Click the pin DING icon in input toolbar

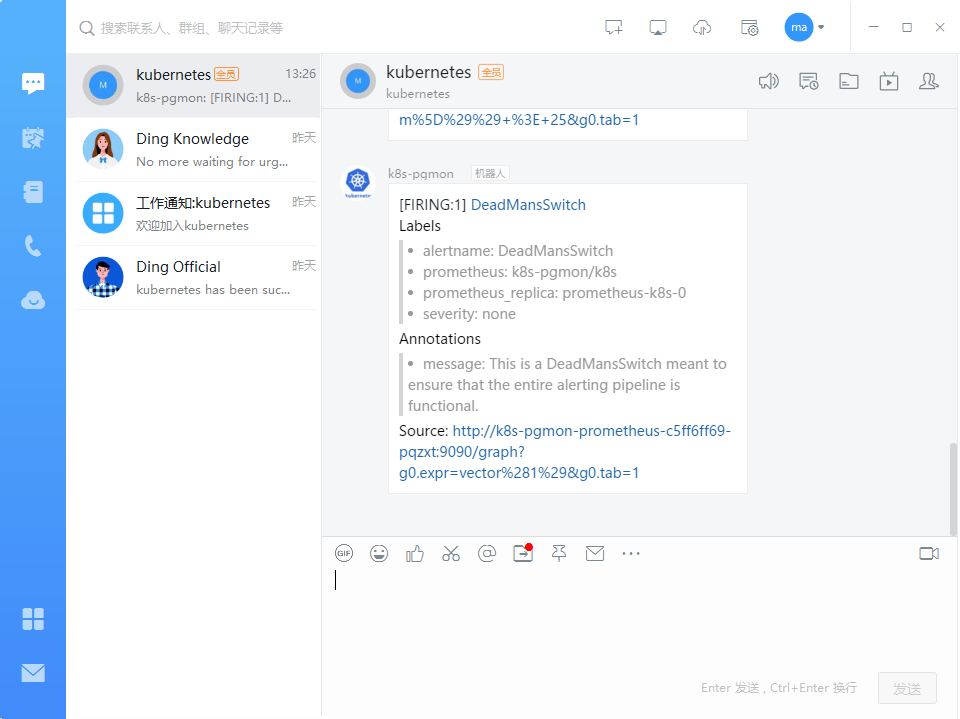[x=559, y=554]
